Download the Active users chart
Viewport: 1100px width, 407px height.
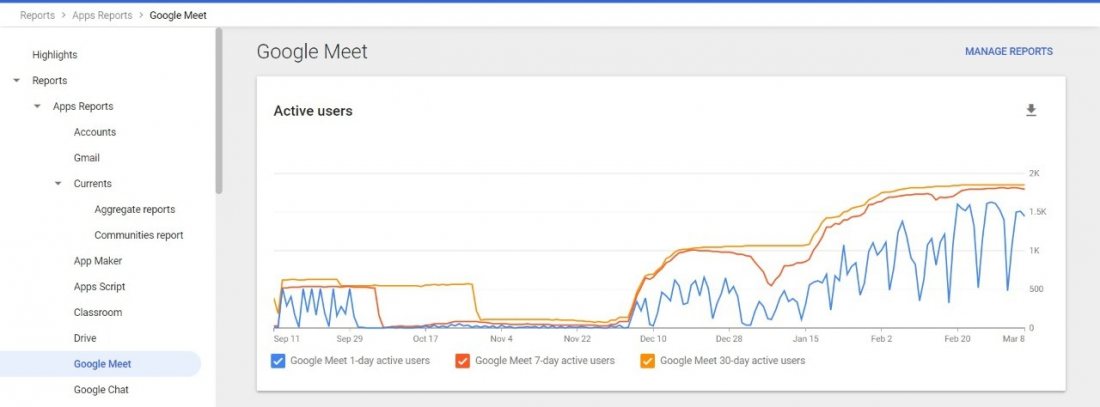(1031, 110)
